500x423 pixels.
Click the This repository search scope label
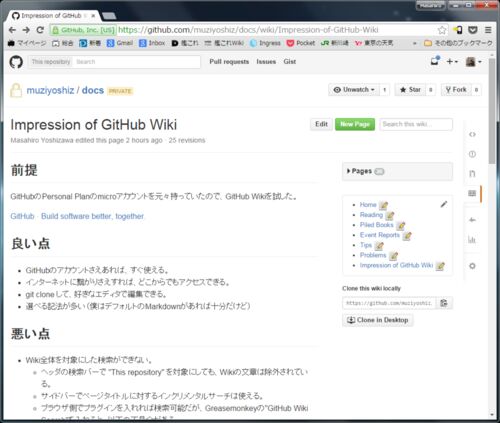(51, 62)
